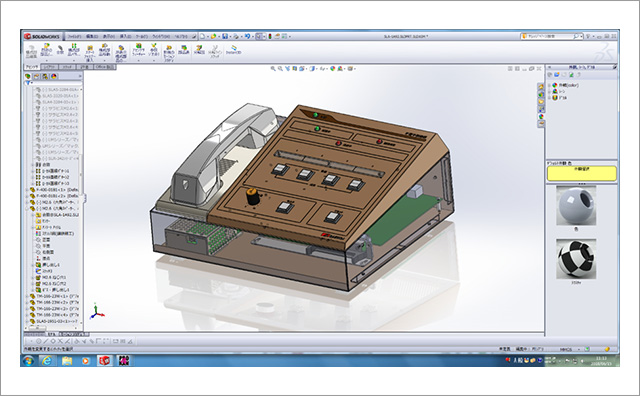
Task: Click the Zoom to Fit magnifier above the viewport
Action: click(x=273, y=69)
